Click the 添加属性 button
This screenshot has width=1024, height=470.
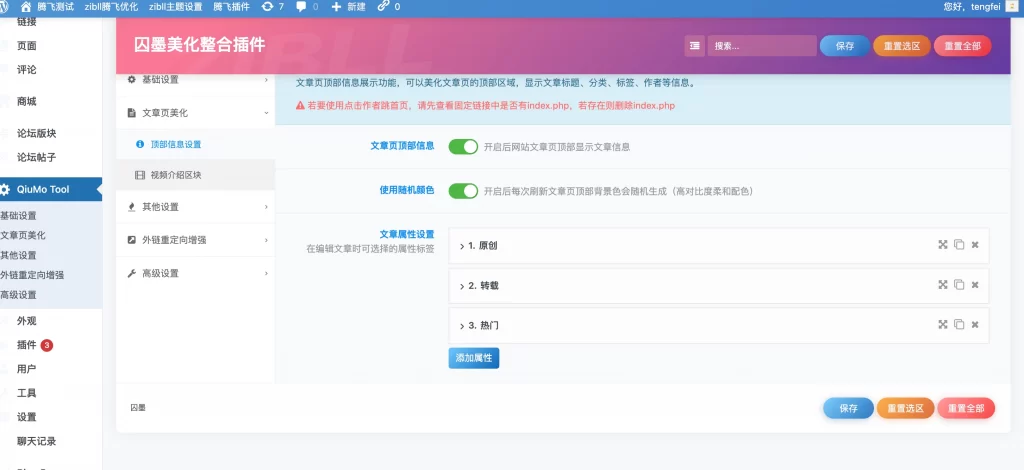point(473,358)
